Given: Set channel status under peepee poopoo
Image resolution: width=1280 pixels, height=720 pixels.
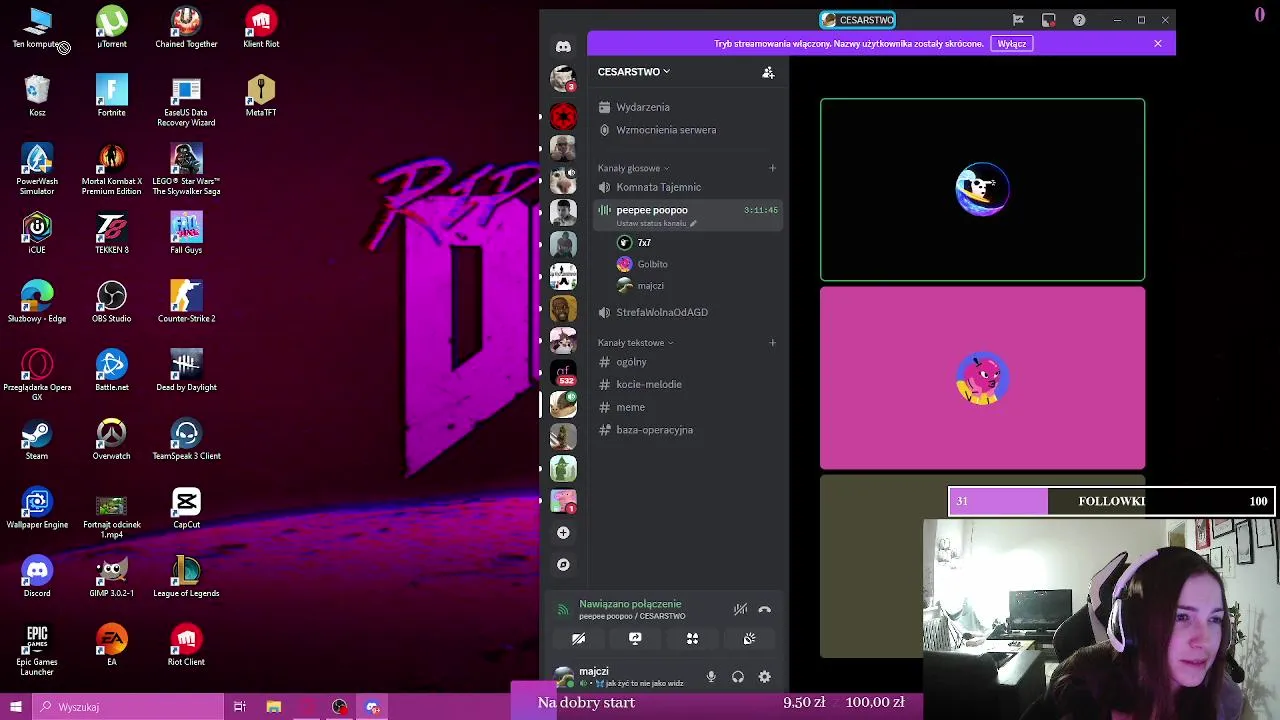Looking at the screenshot, I should [x=656, y=223].
